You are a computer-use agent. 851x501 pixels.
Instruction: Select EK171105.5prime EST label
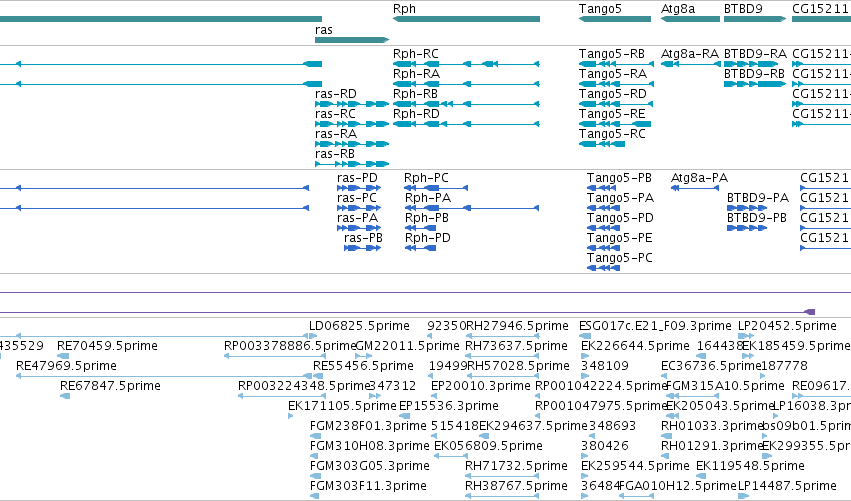click(x=342, y=406)
